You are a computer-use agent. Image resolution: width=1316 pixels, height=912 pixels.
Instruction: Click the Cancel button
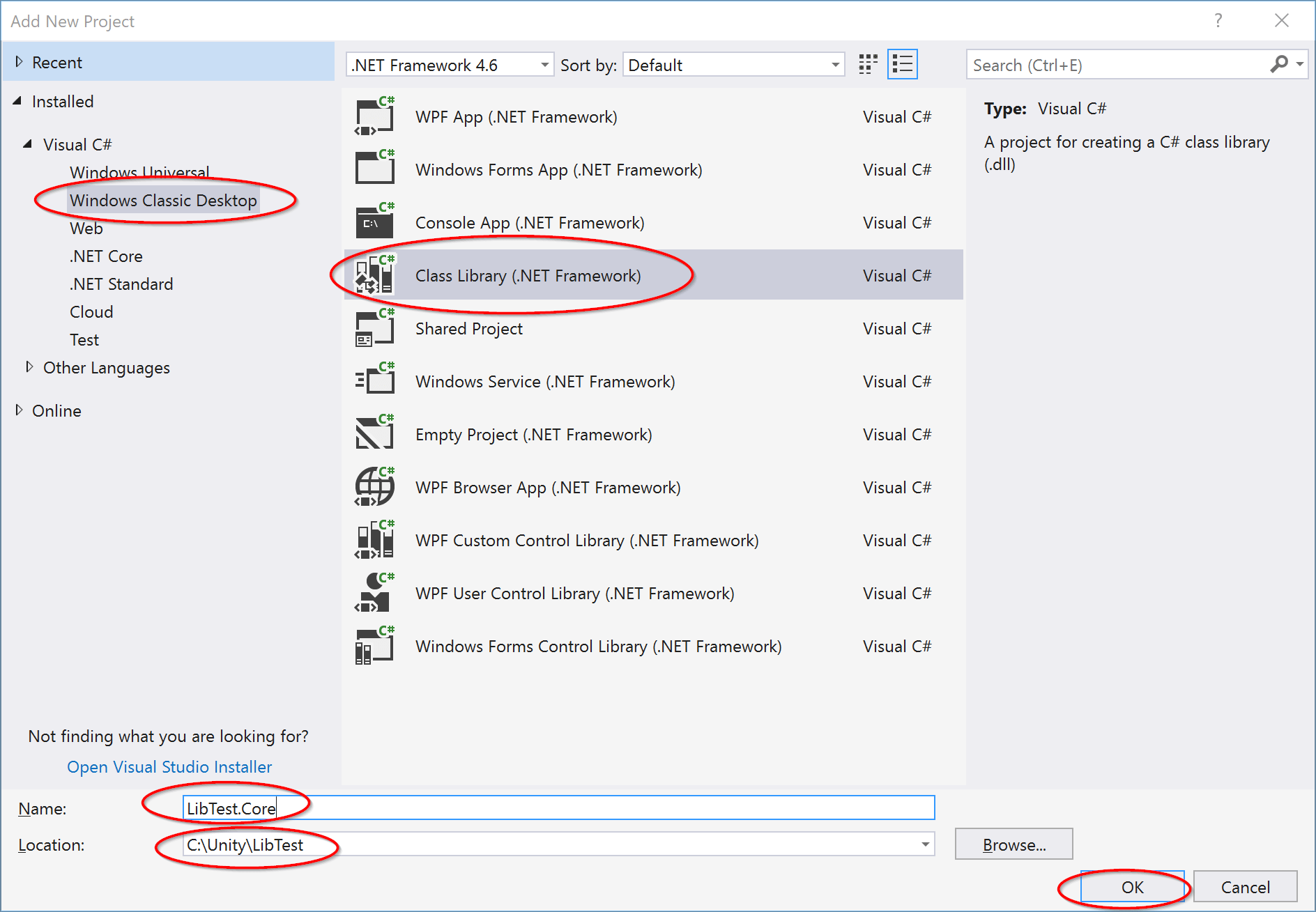(1246, 887)
